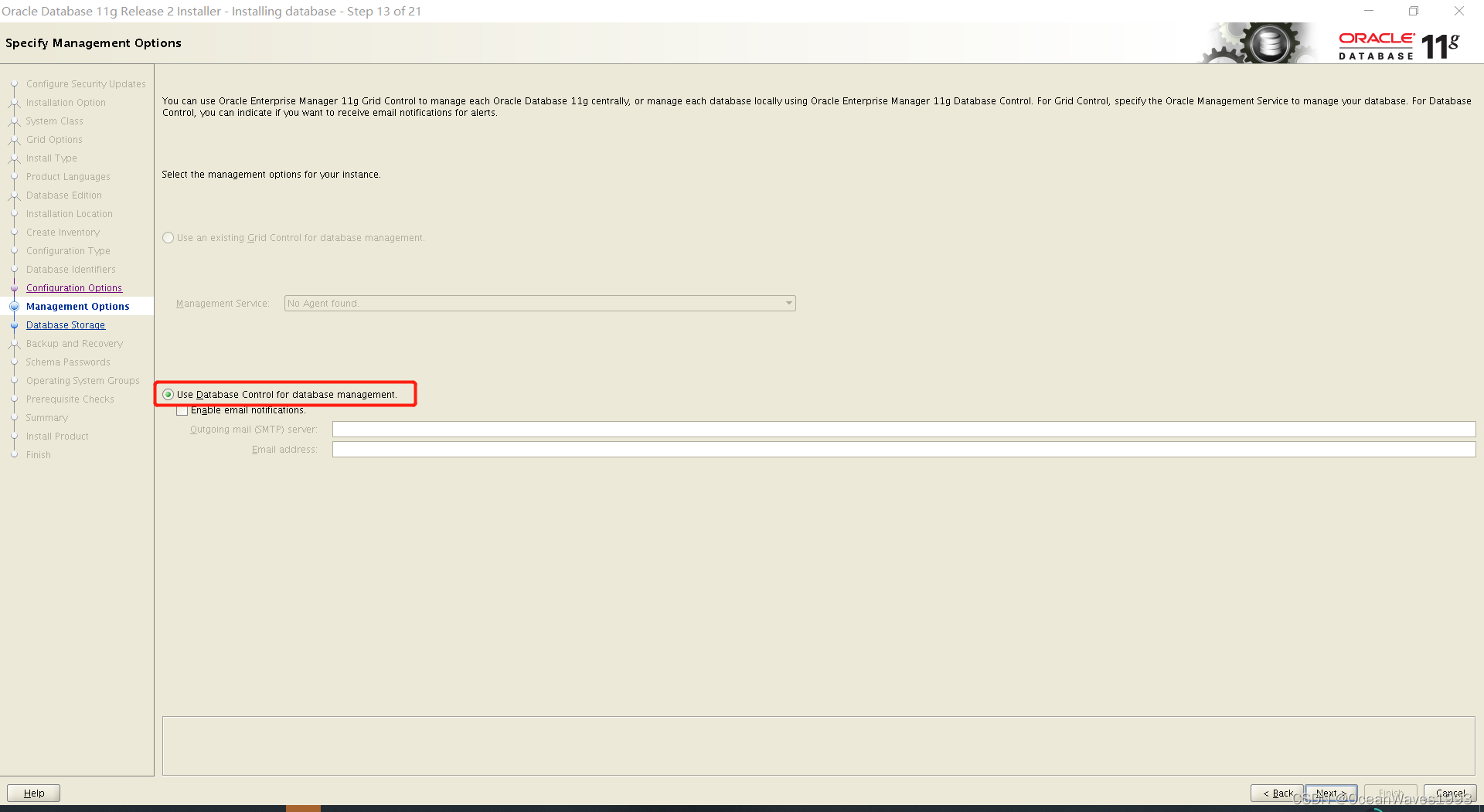Click Database Edition step
This screenshot has width=1484, height=812.
pos(64,195)
